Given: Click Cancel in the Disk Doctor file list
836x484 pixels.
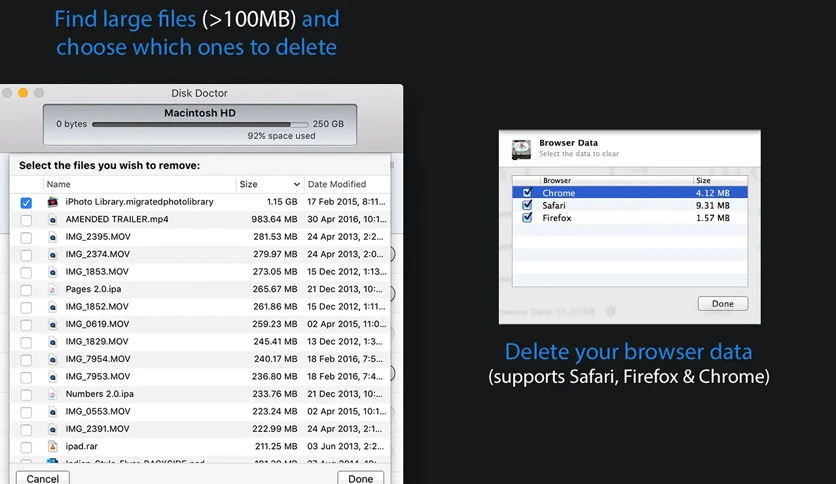Looking at the screenshot, I should pyautogui.click(x=43, y=478).
